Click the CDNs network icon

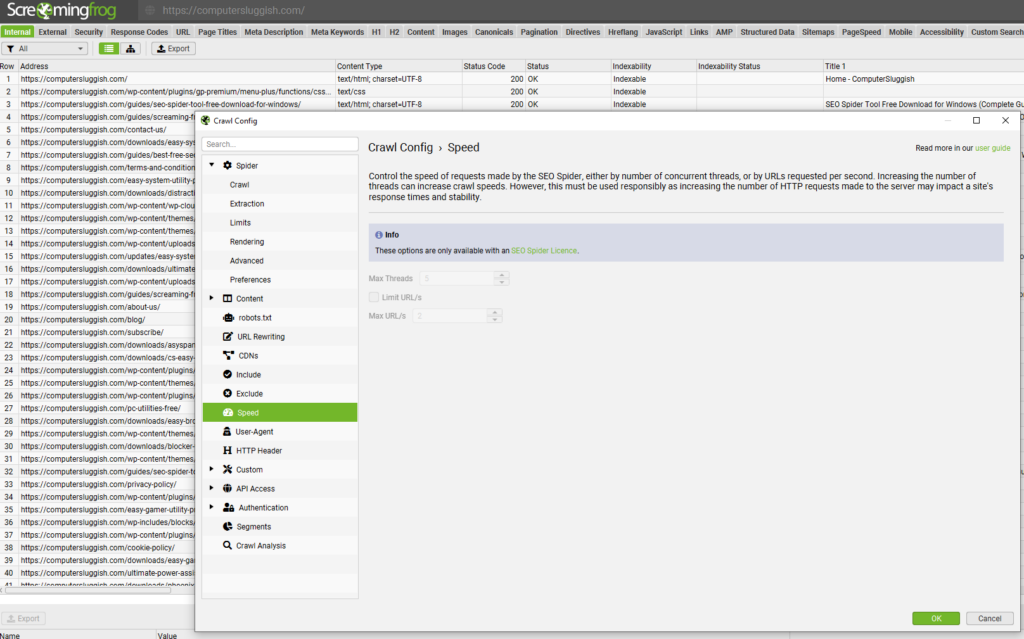pos(228,355)
